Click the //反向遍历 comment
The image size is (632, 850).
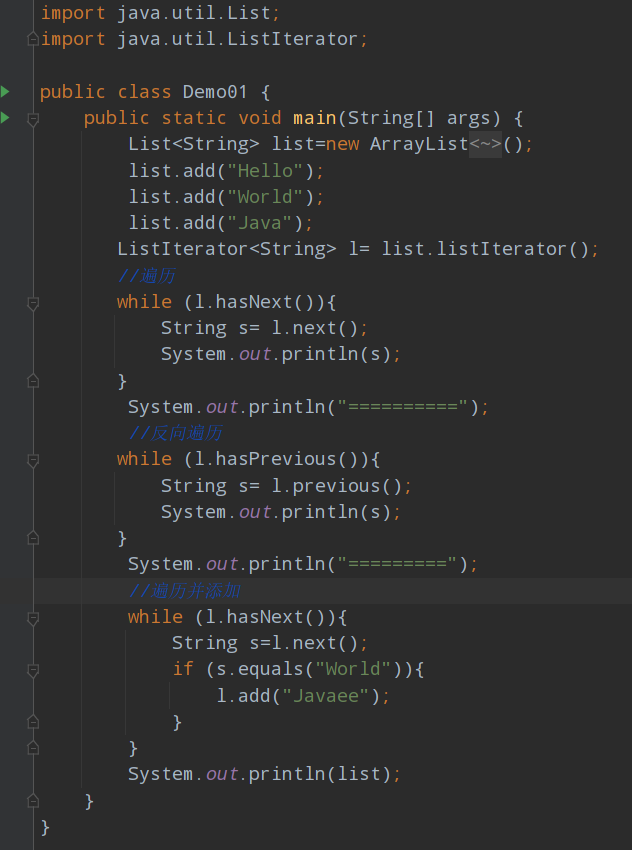click(x=176, y=433)
